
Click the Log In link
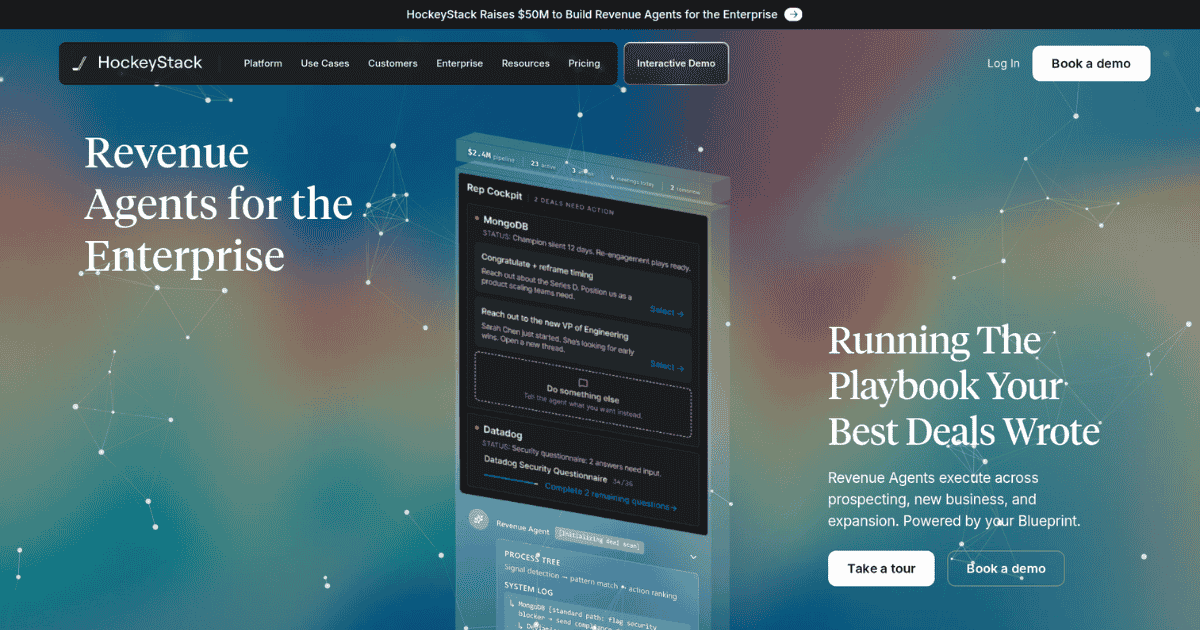pos(1003,63)
